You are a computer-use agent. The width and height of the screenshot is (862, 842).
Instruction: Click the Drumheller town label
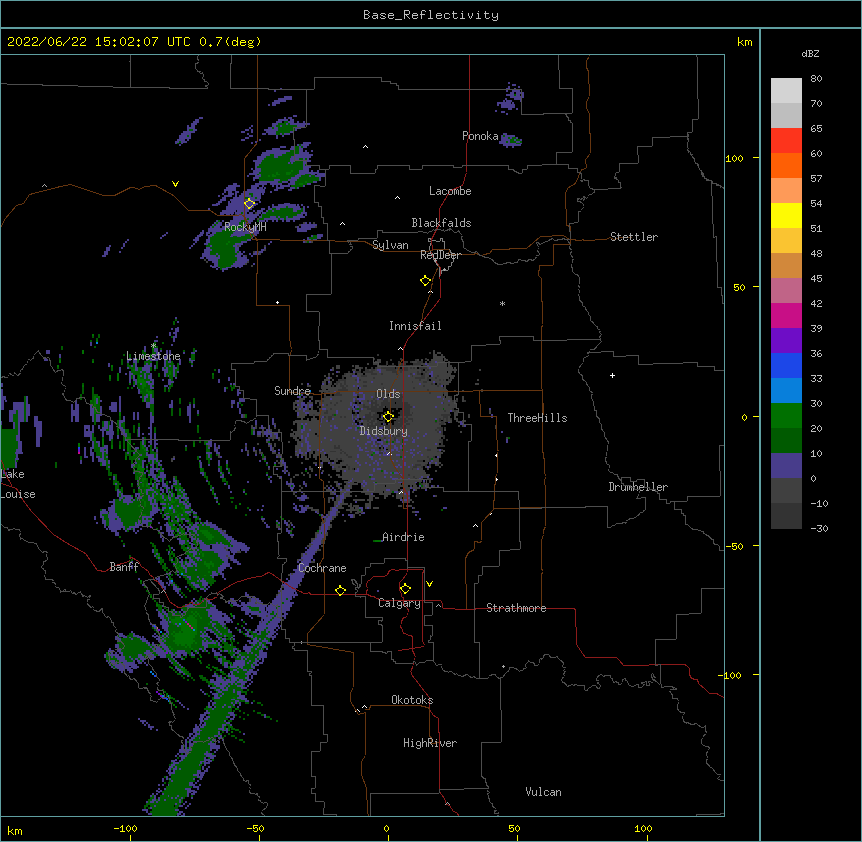[638, 487]
